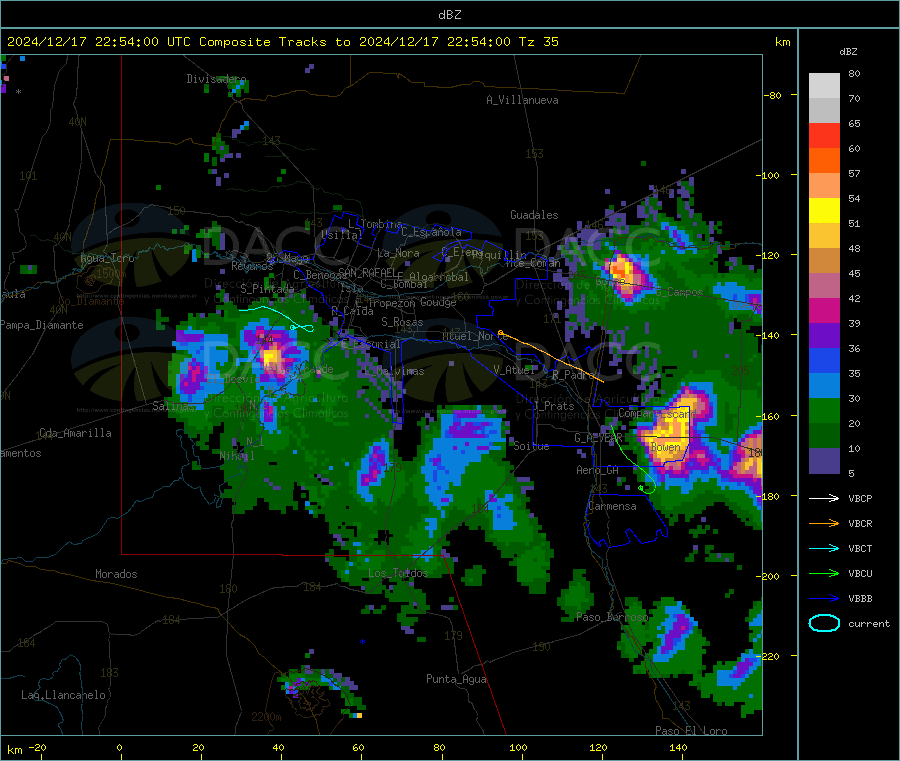
Task: Click the cyan 'current' ellipse legend icon
Action: tap(824, 623)
